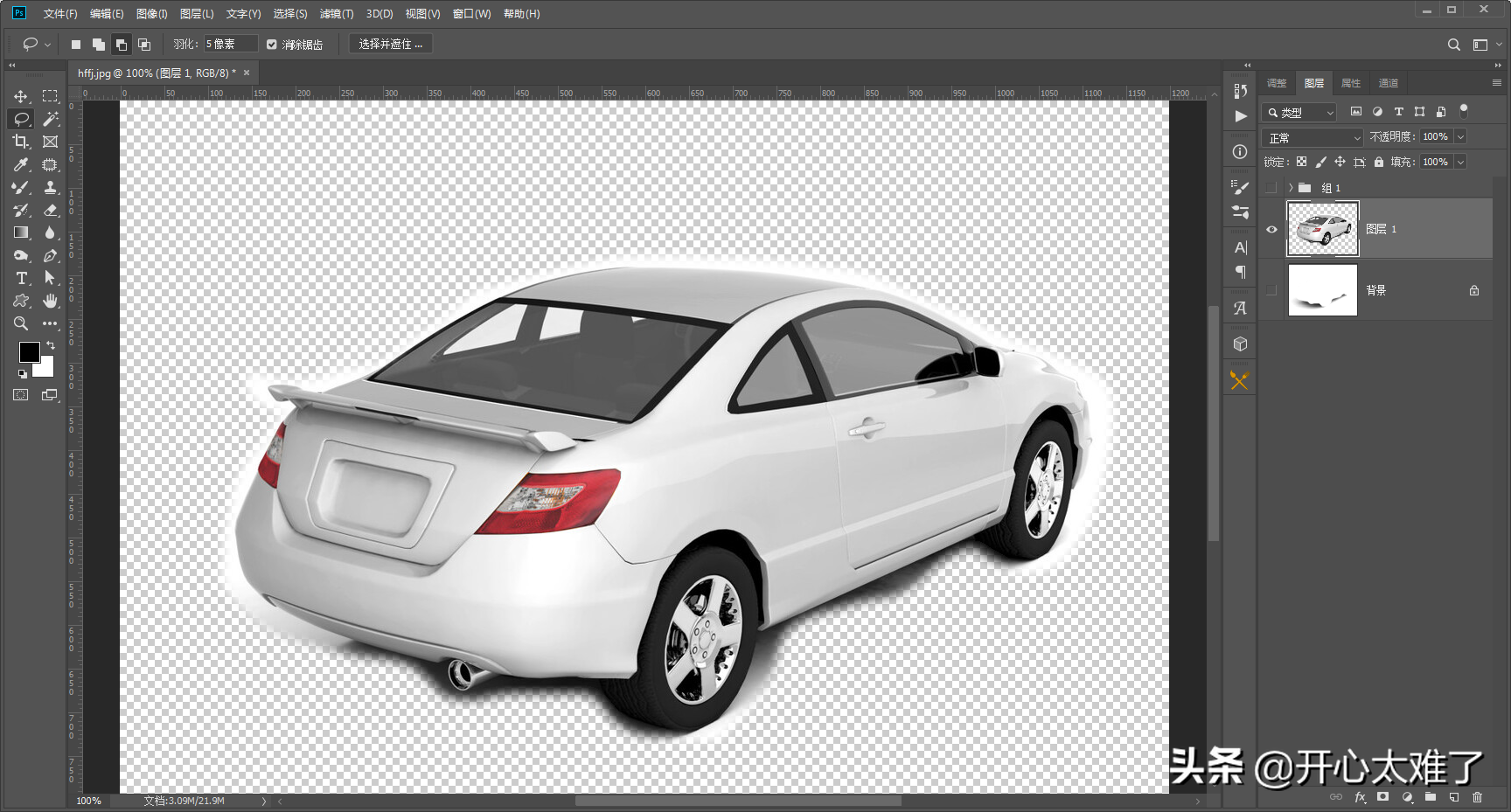The width and height of the screenshot is (1511, 812).
Task: Click the black foreground color swatch
Action: [28, 350]
